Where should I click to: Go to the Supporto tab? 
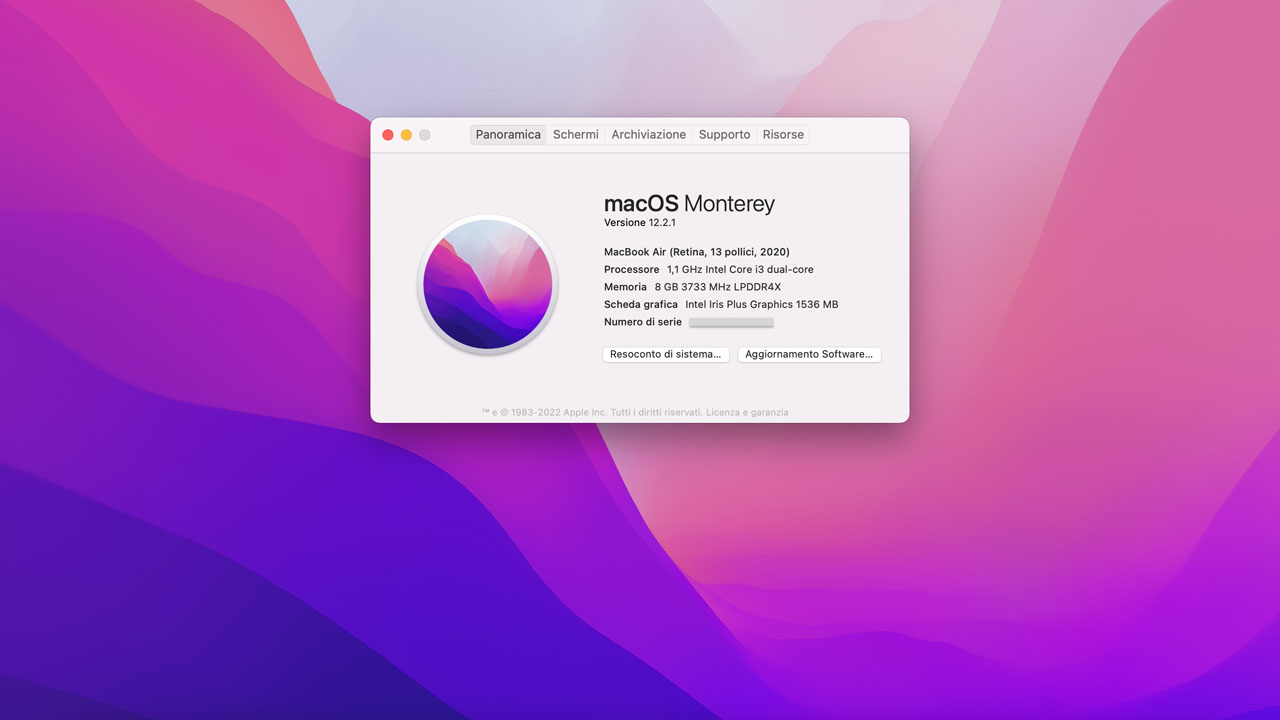[x=724, y=135]
